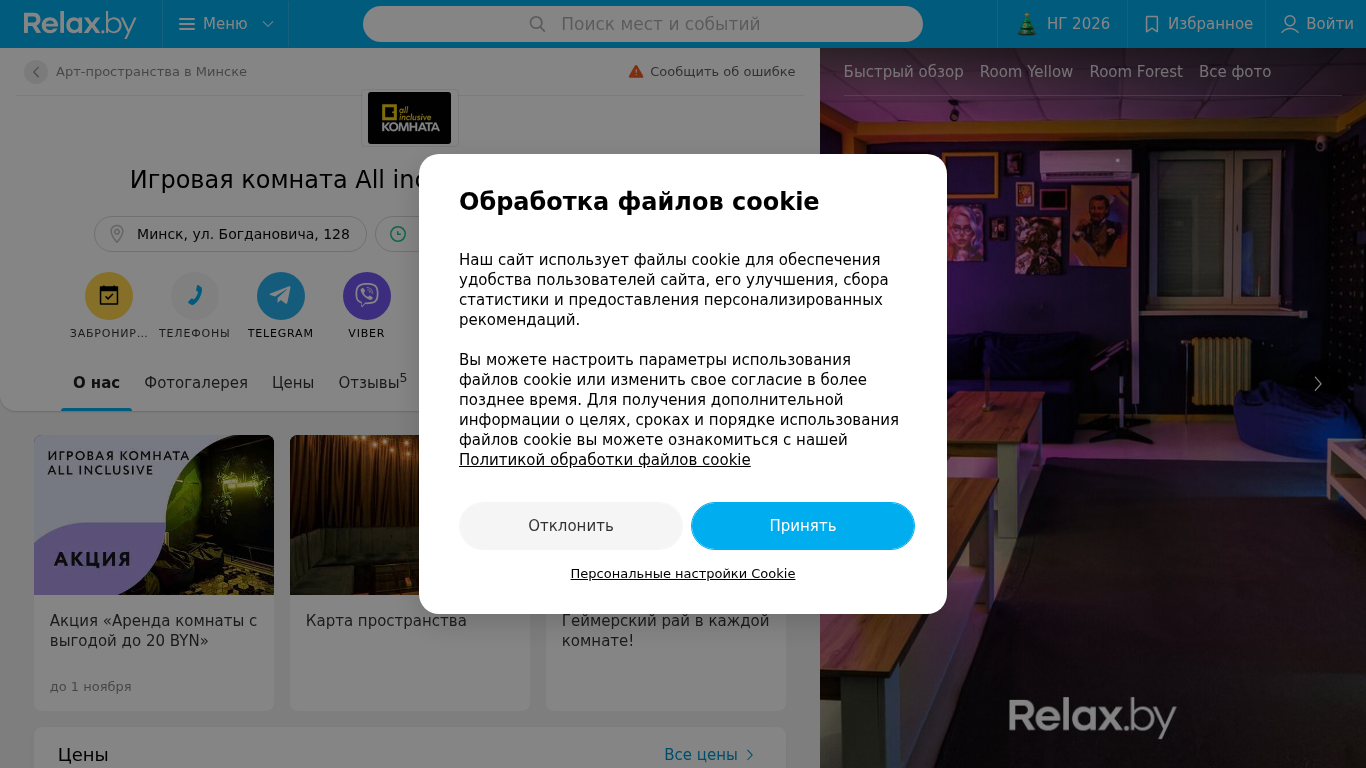Decline cookies with Отклонить button
Screen dimensions: 1366x768
click(x=571, y=526)
